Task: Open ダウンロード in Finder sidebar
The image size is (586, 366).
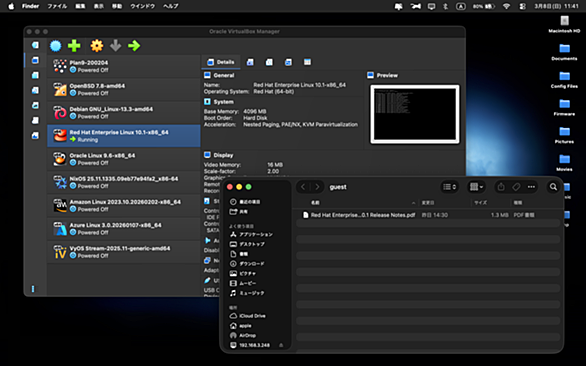Action: (252, 264)
